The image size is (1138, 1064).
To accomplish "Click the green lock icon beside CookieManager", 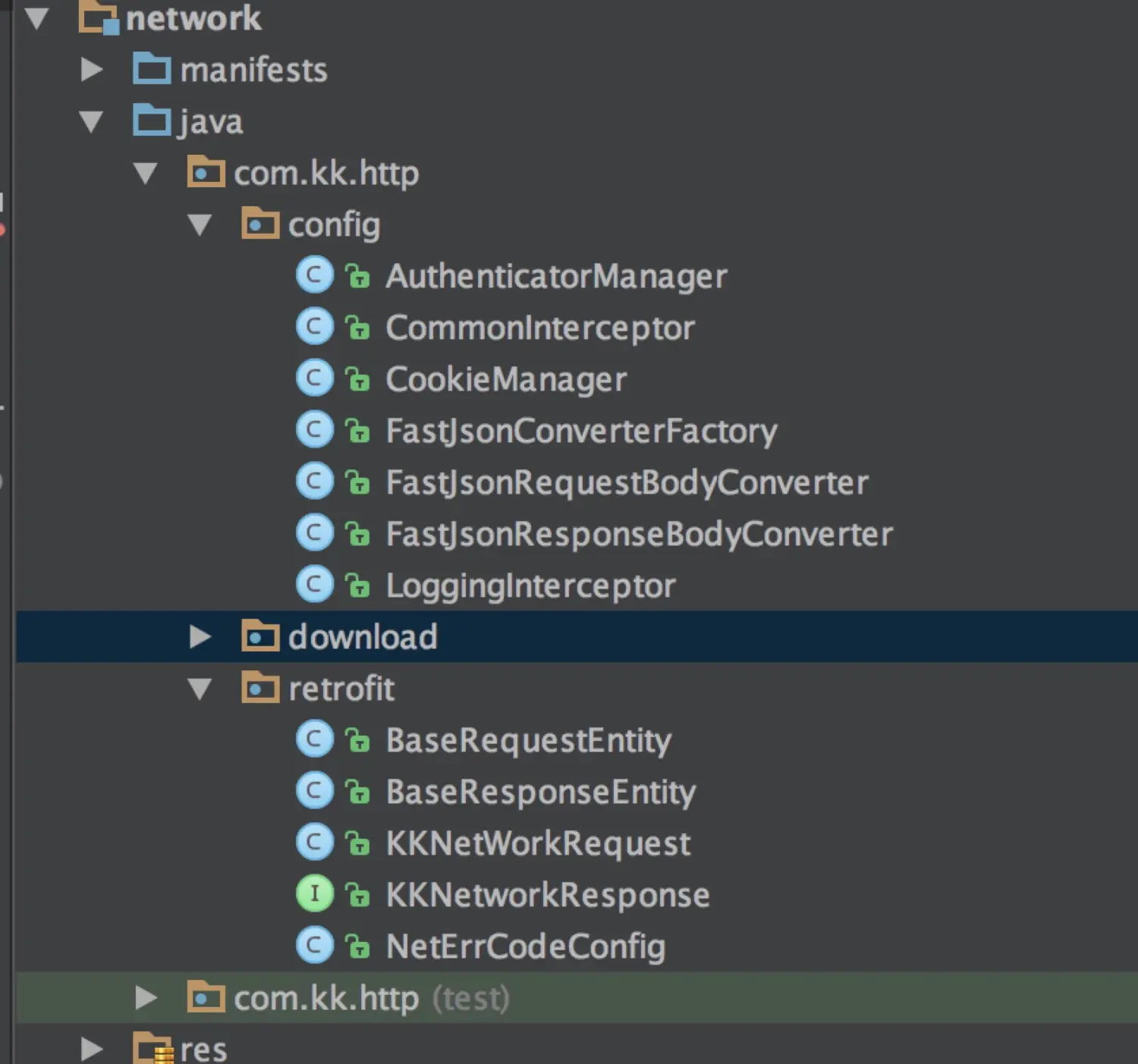I will coord(357,380).
